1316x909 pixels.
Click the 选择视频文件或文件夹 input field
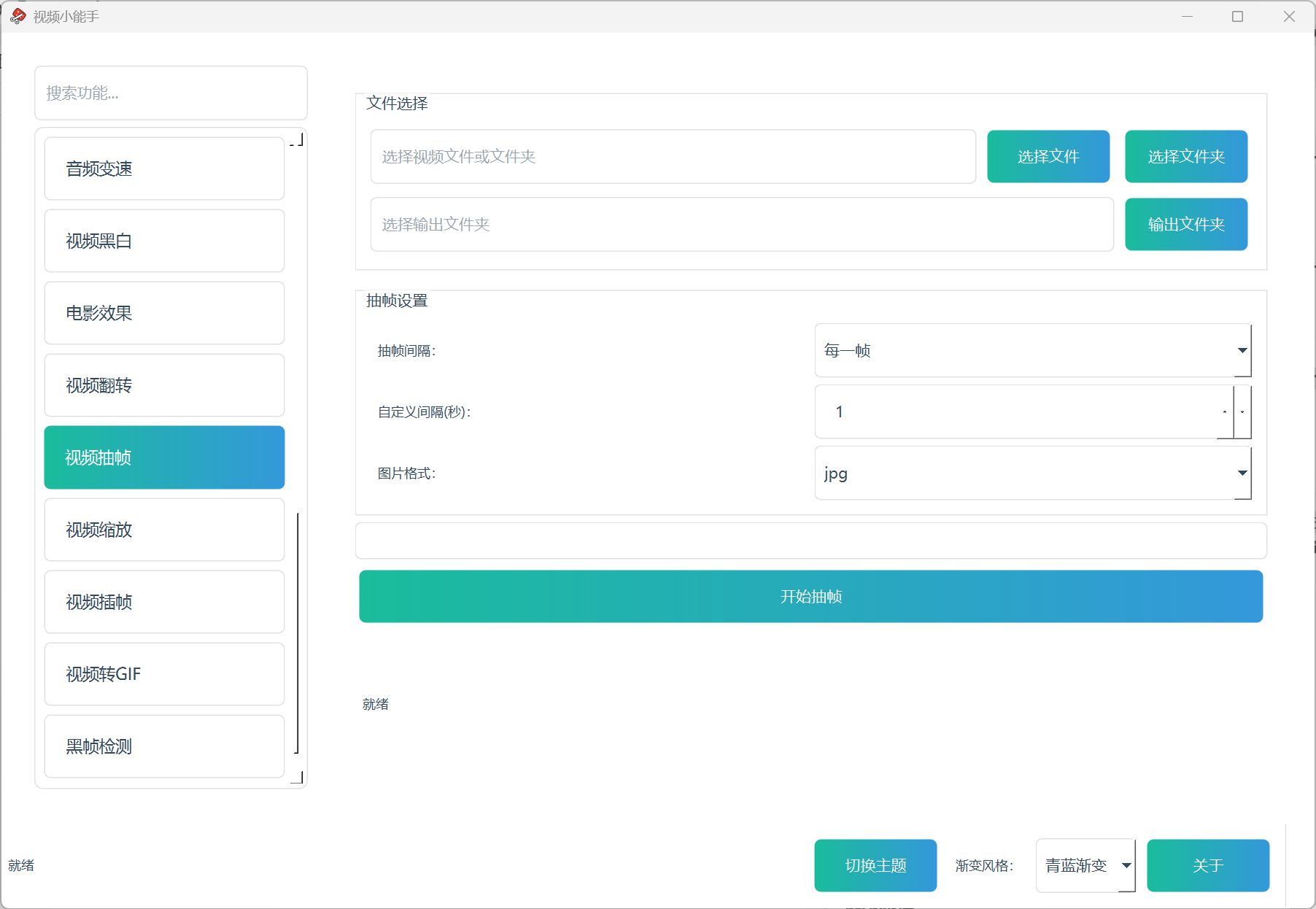coord(673,156)
